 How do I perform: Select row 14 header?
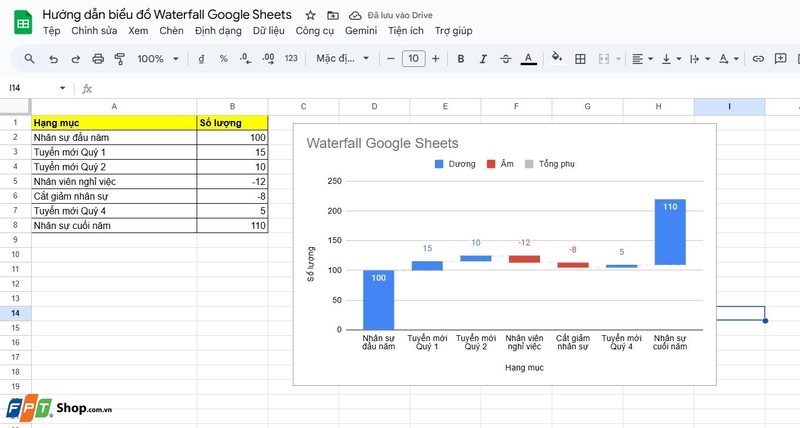(15, 313)
